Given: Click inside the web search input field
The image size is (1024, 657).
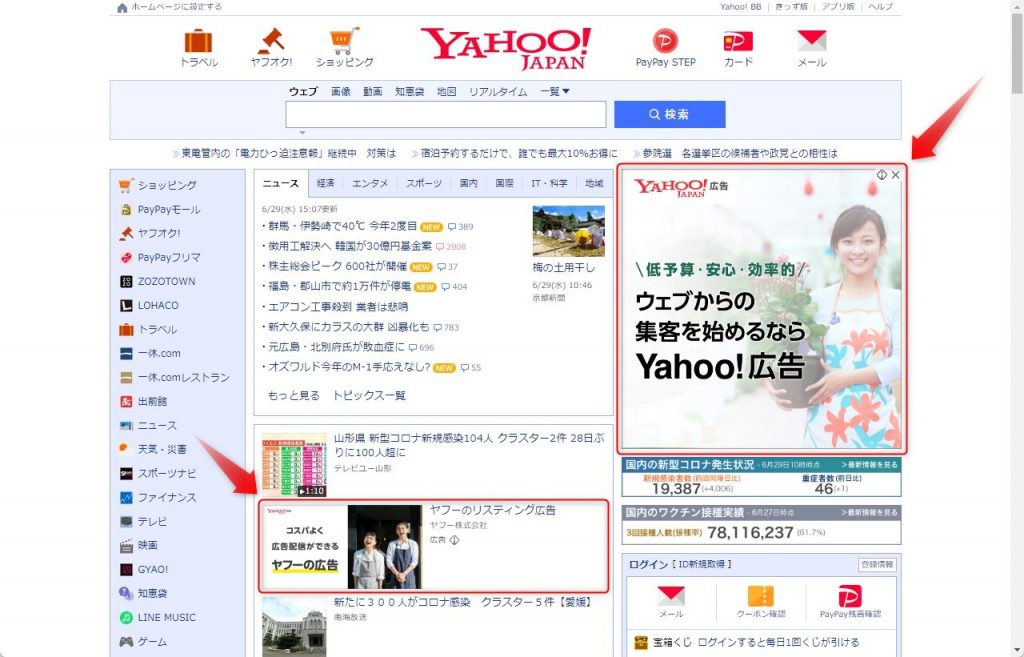Looking at the screenshot, I should pyautogui.click(x=445, y=114).
